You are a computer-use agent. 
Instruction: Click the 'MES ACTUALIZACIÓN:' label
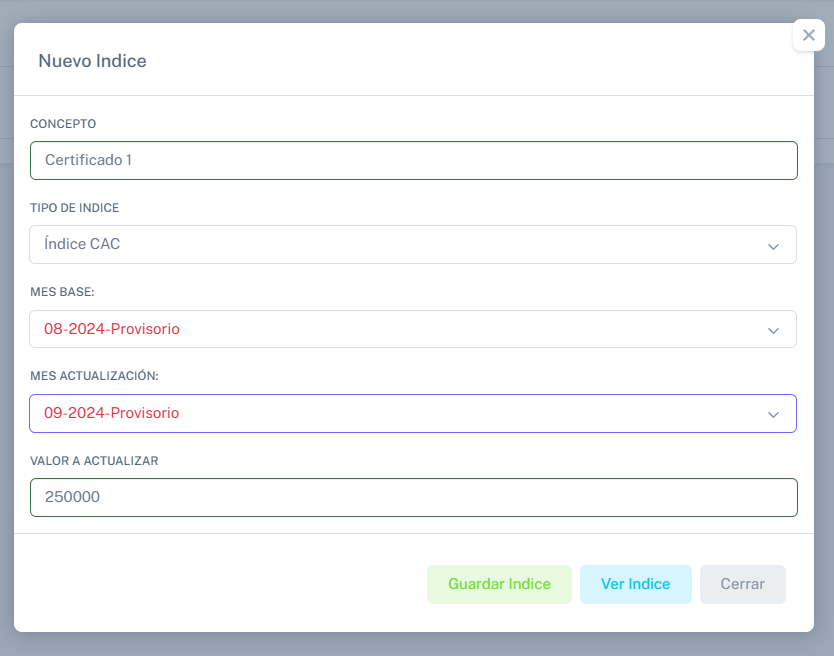point(95,376)
